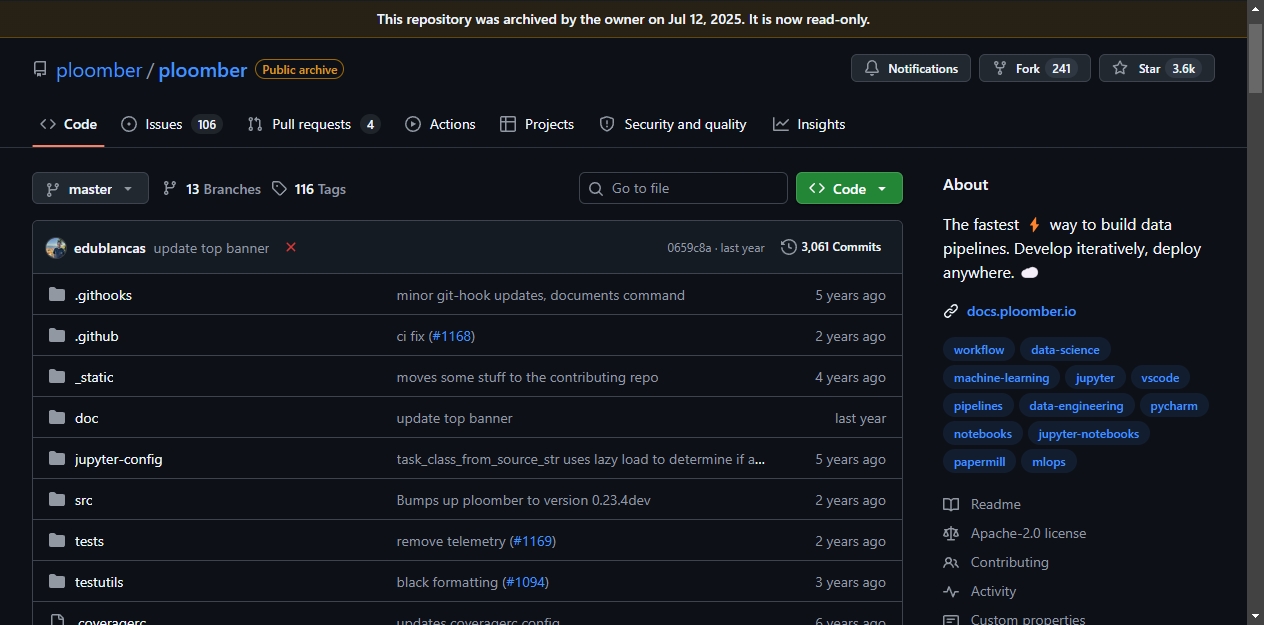Click the Star icon
The width and height of the screenshot is (1264, 625).
pos(1120,69)
